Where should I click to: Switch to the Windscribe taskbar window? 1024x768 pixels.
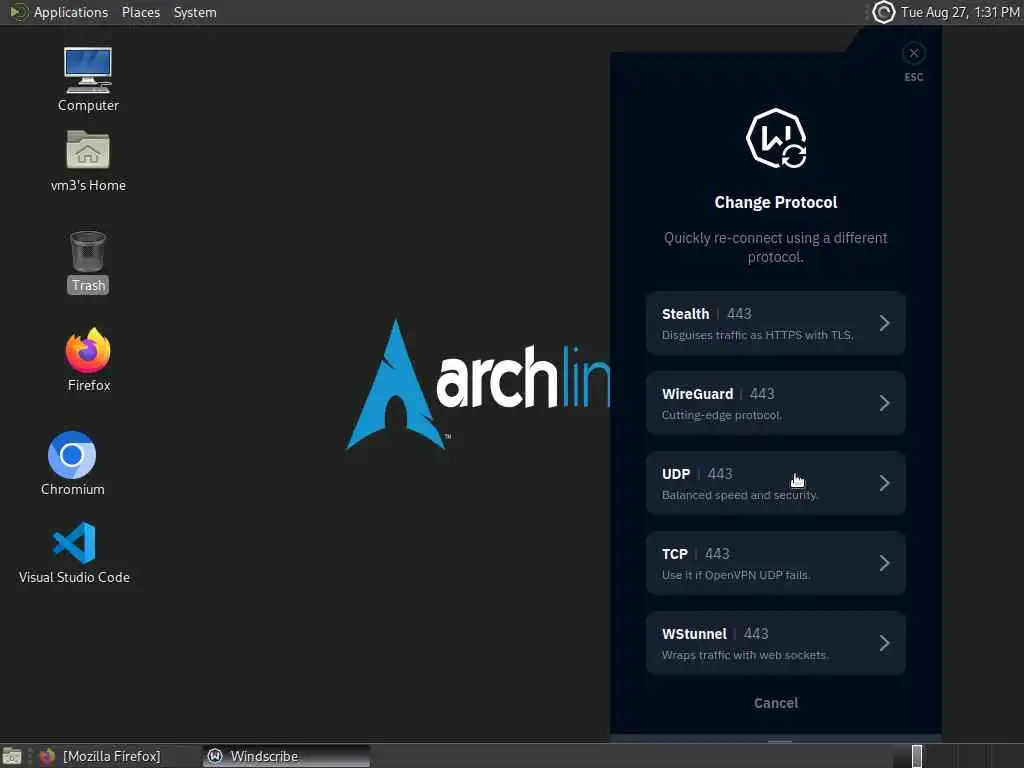pos(286,756)
